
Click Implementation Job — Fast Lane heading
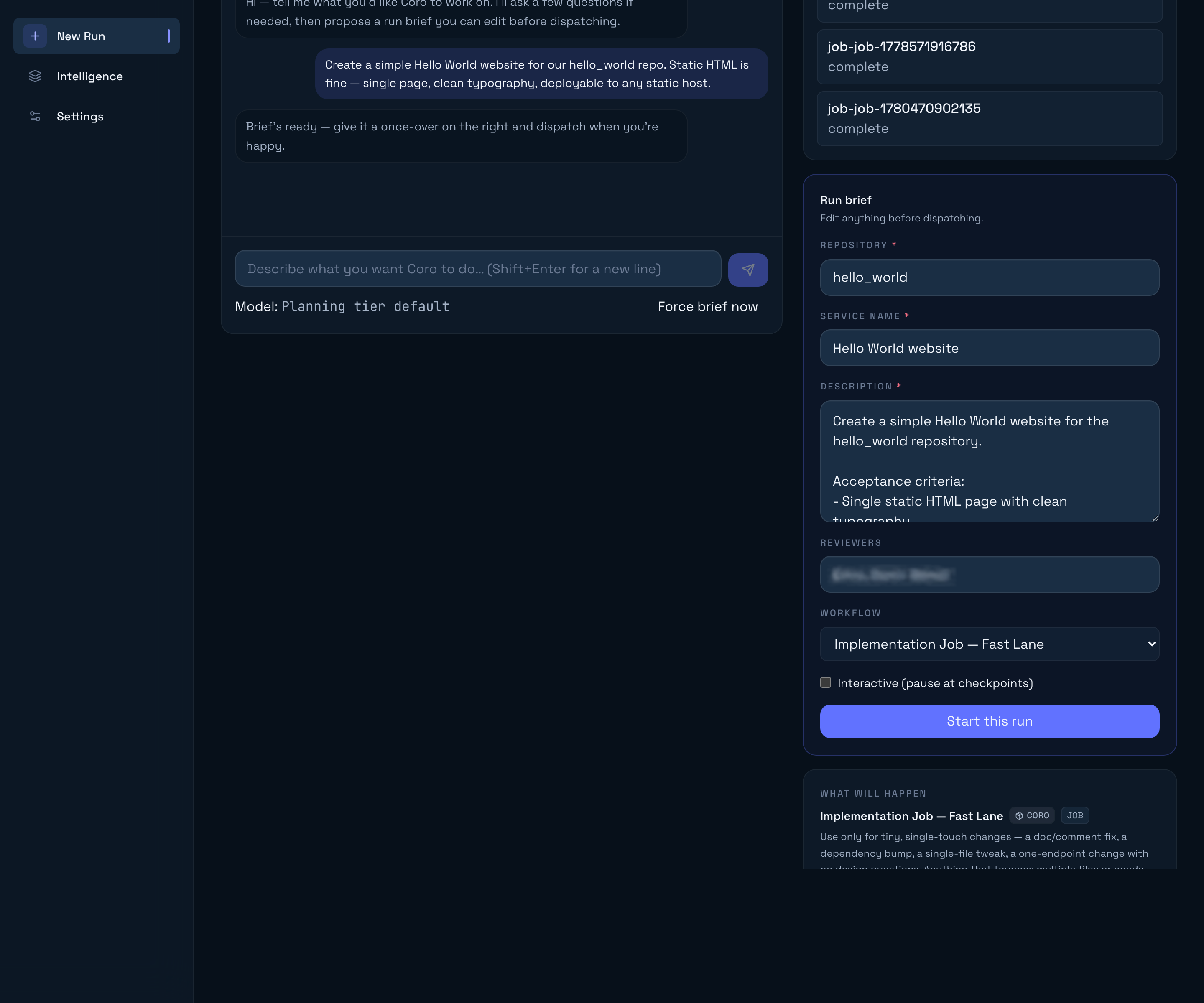point(911,816)
